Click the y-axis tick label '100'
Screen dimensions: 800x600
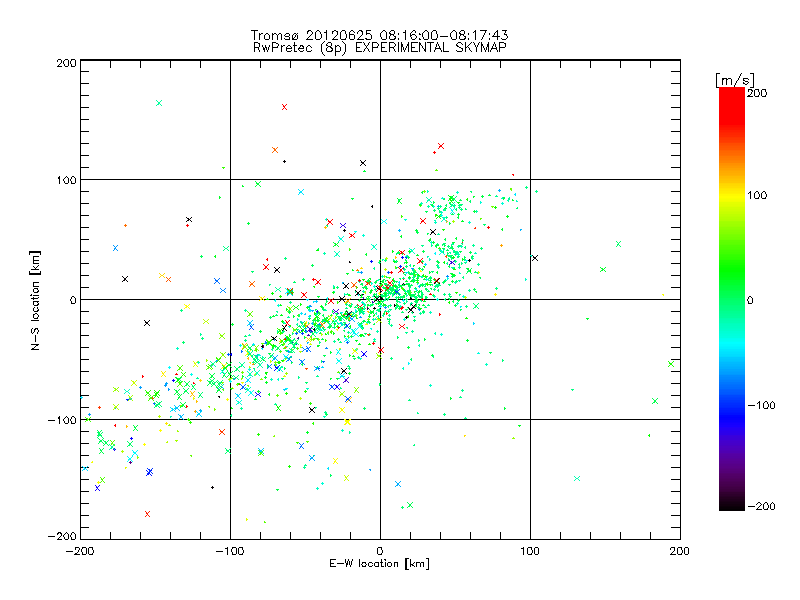click(x=66, y=180)
